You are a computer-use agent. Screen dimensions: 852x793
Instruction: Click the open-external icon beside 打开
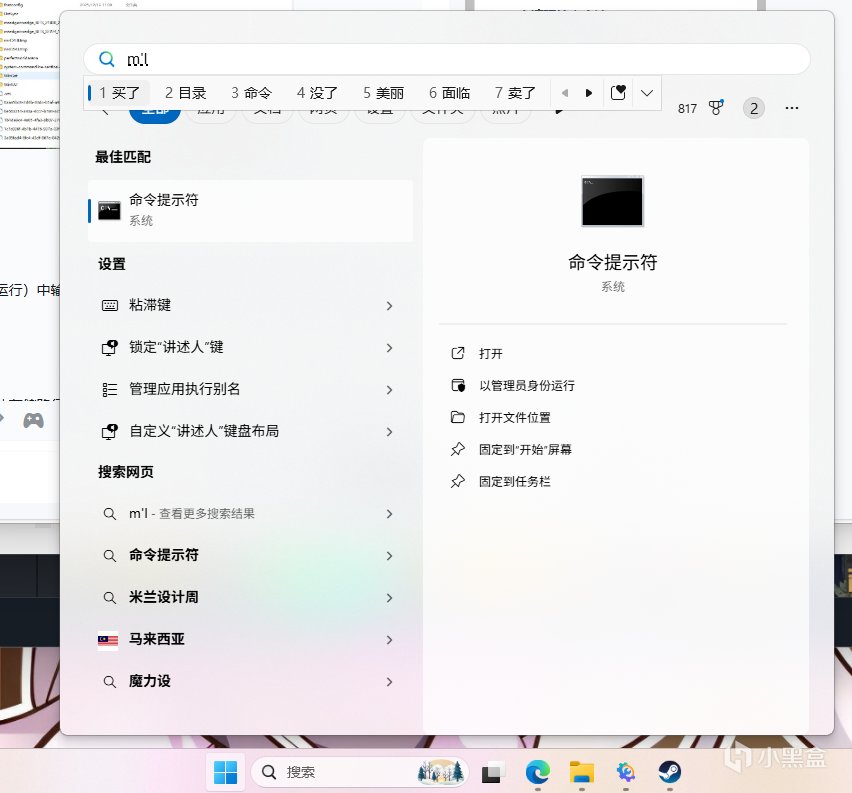pyautogui.click(x=458, y=353)
